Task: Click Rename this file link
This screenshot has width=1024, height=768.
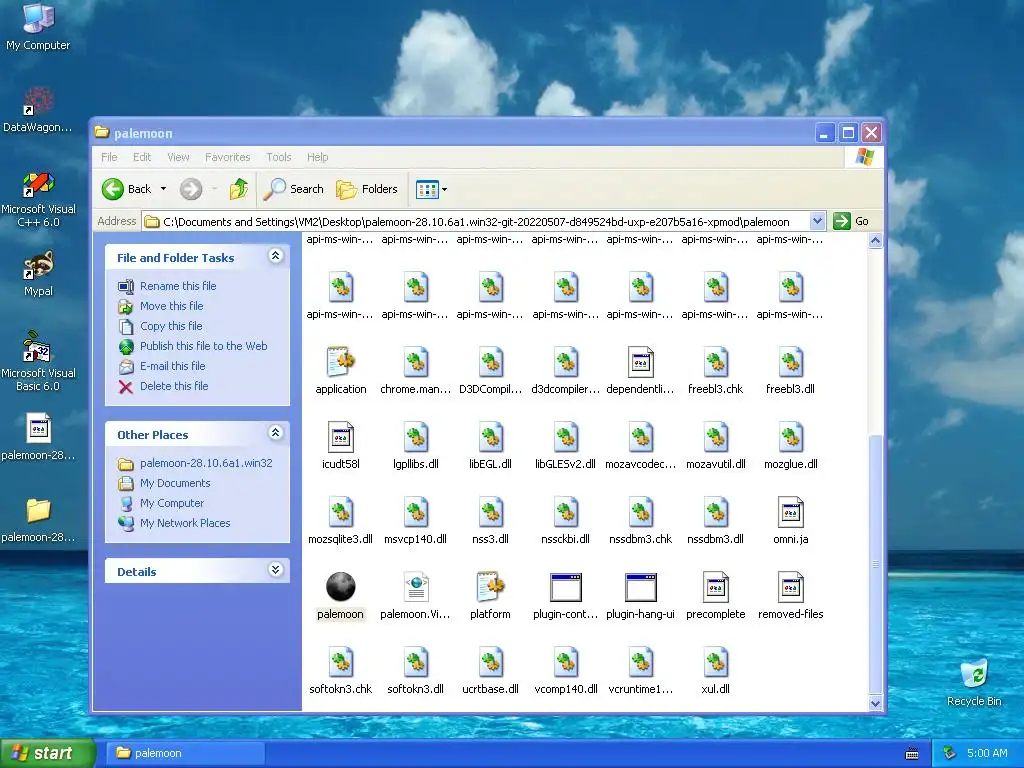Action: pyautogui.click(x=178, y=286)
